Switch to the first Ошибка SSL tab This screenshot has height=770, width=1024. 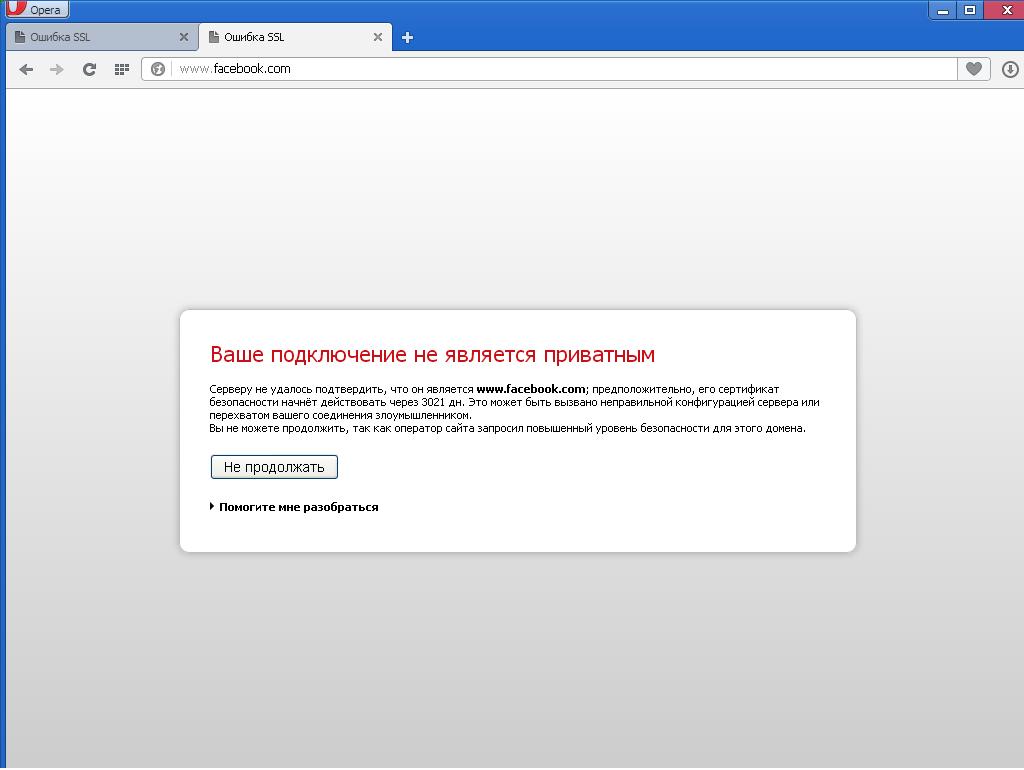pos(101,37)
